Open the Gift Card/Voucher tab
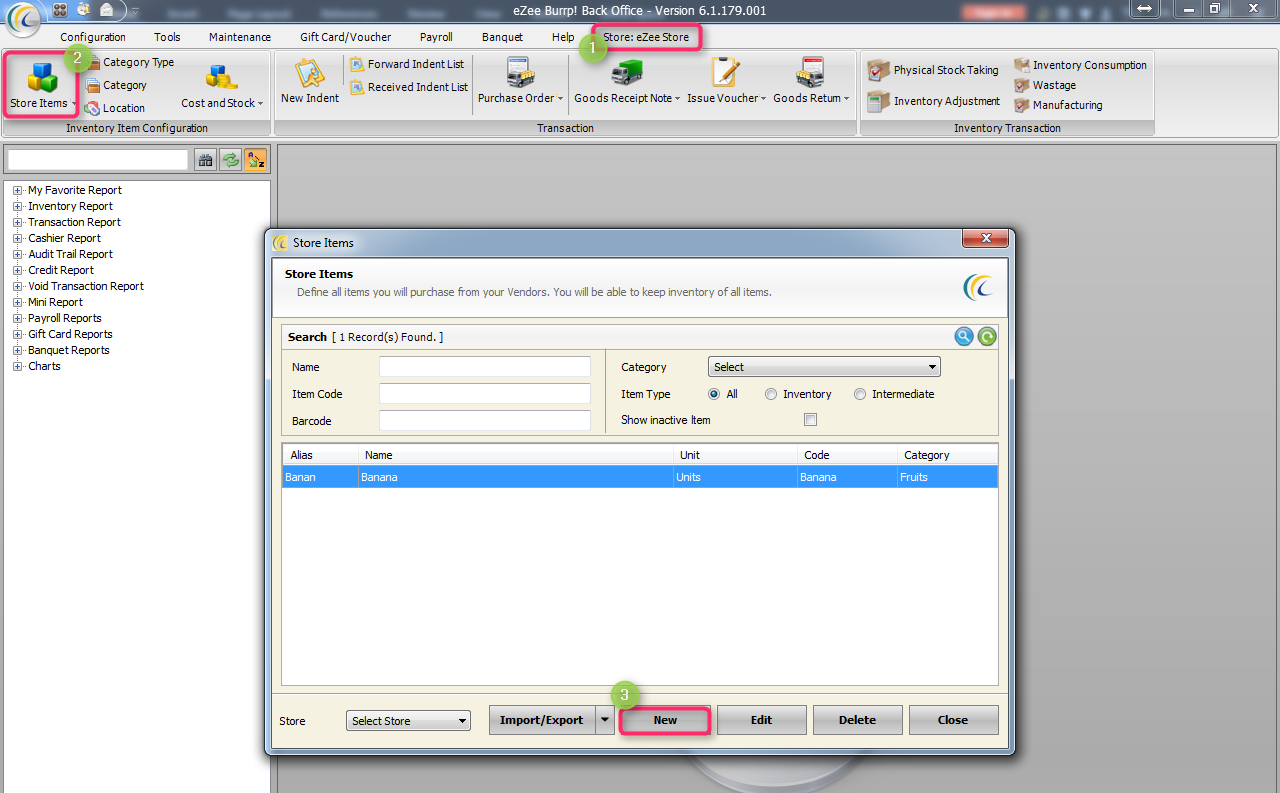Viewport: 1280px width, 793px height. (x=346, y=37)
